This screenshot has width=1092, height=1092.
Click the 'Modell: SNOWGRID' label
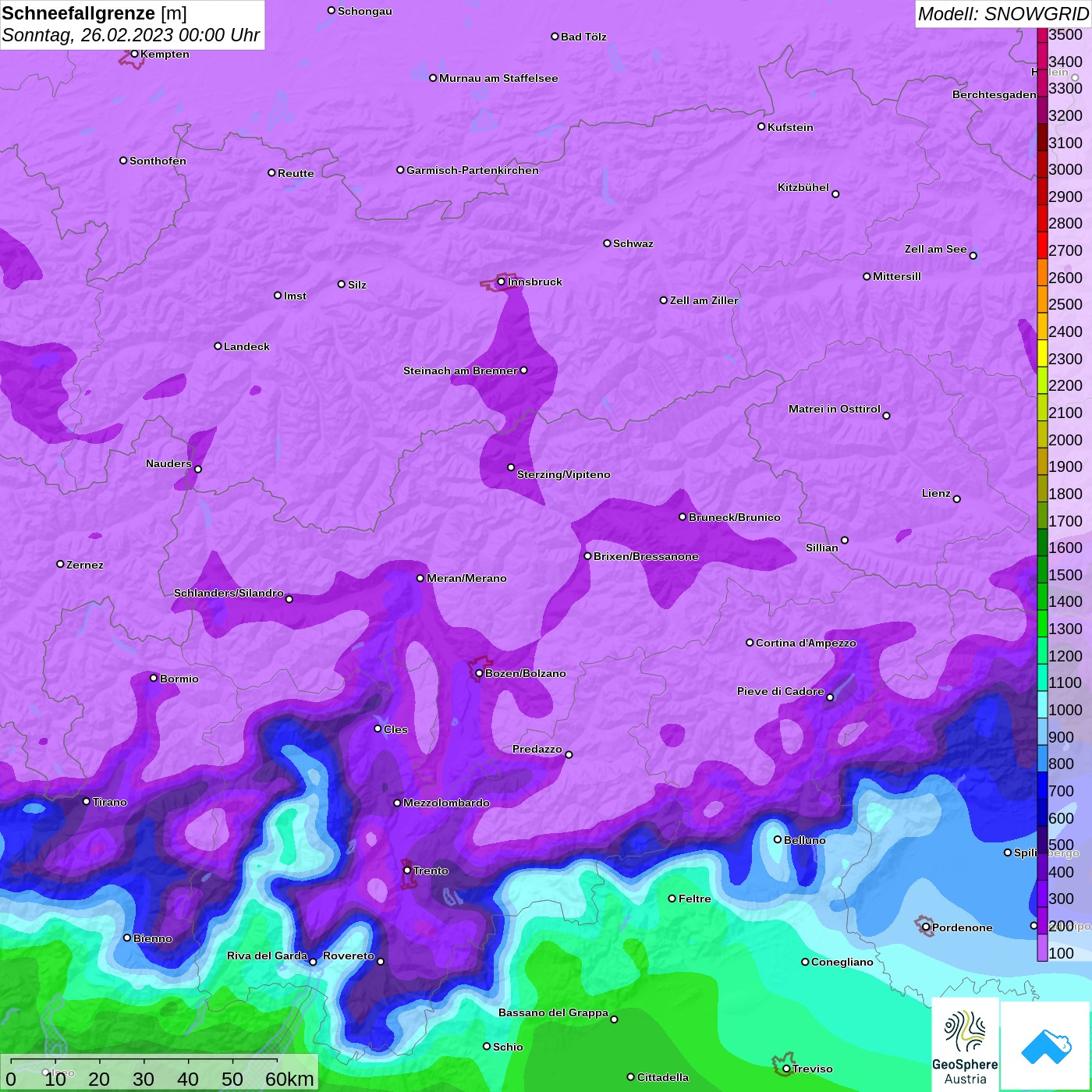tap(1003, 14)
